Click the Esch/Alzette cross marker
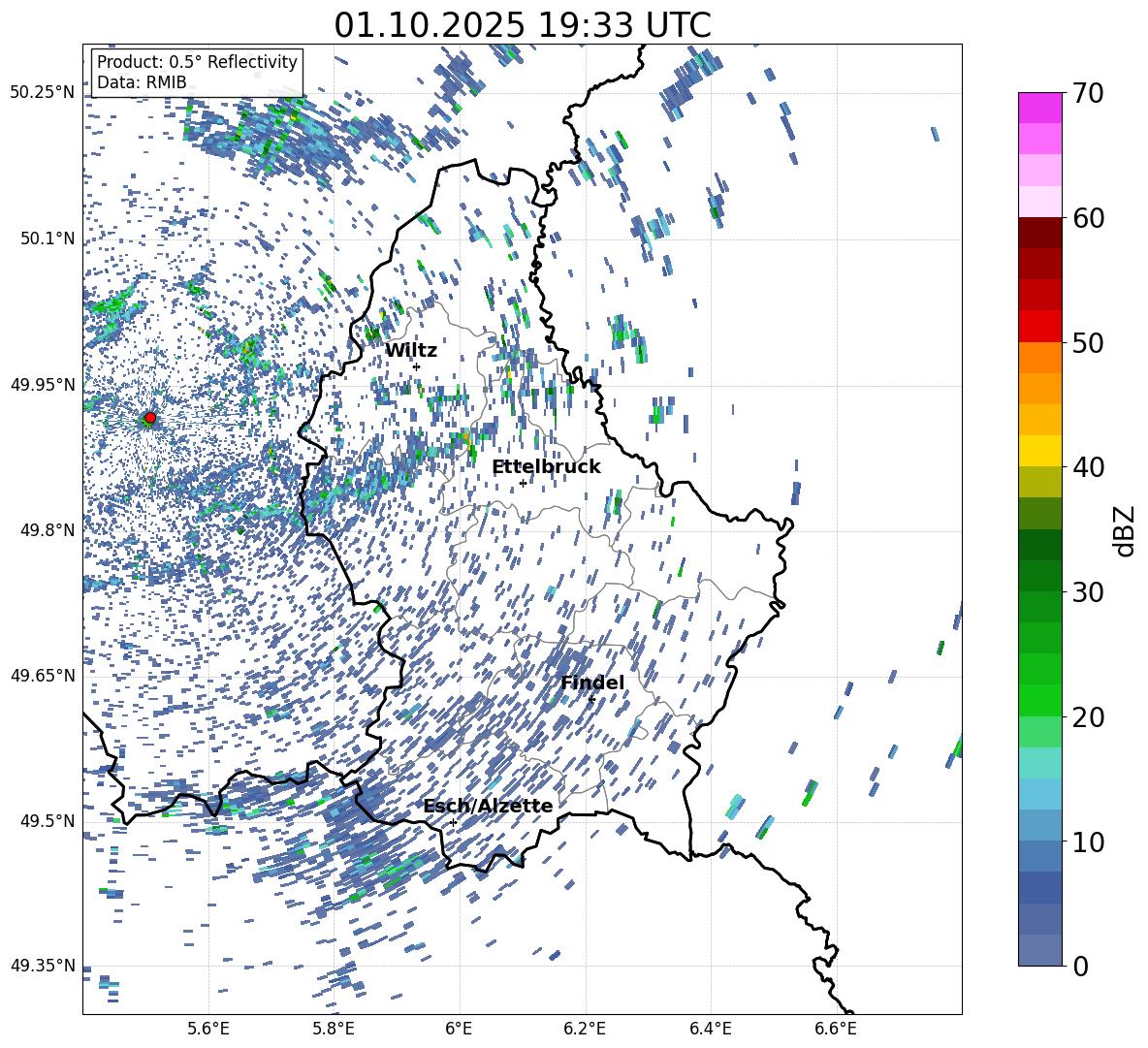Screen dimensions: 1148x1048 coord(453,822)
